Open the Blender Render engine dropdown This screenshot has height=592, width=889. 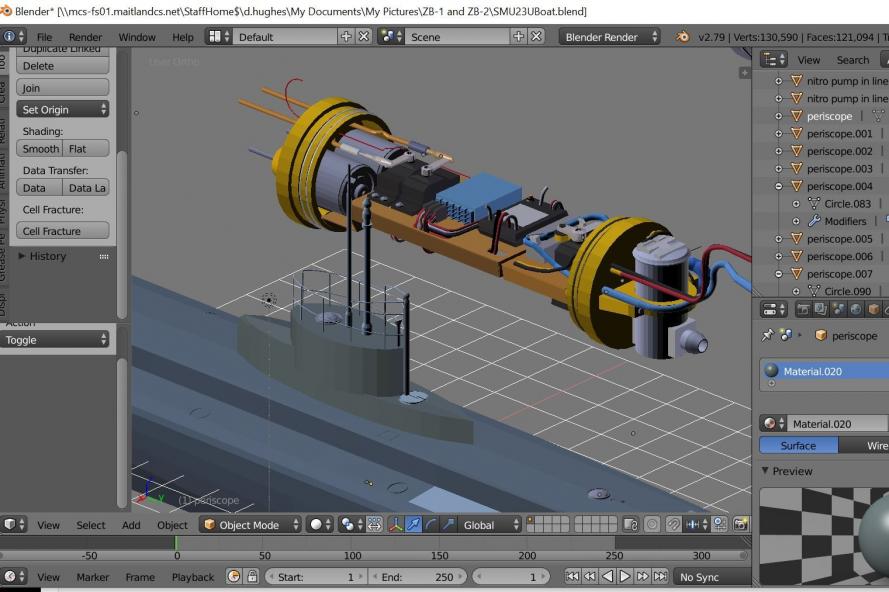coord(611,37)
